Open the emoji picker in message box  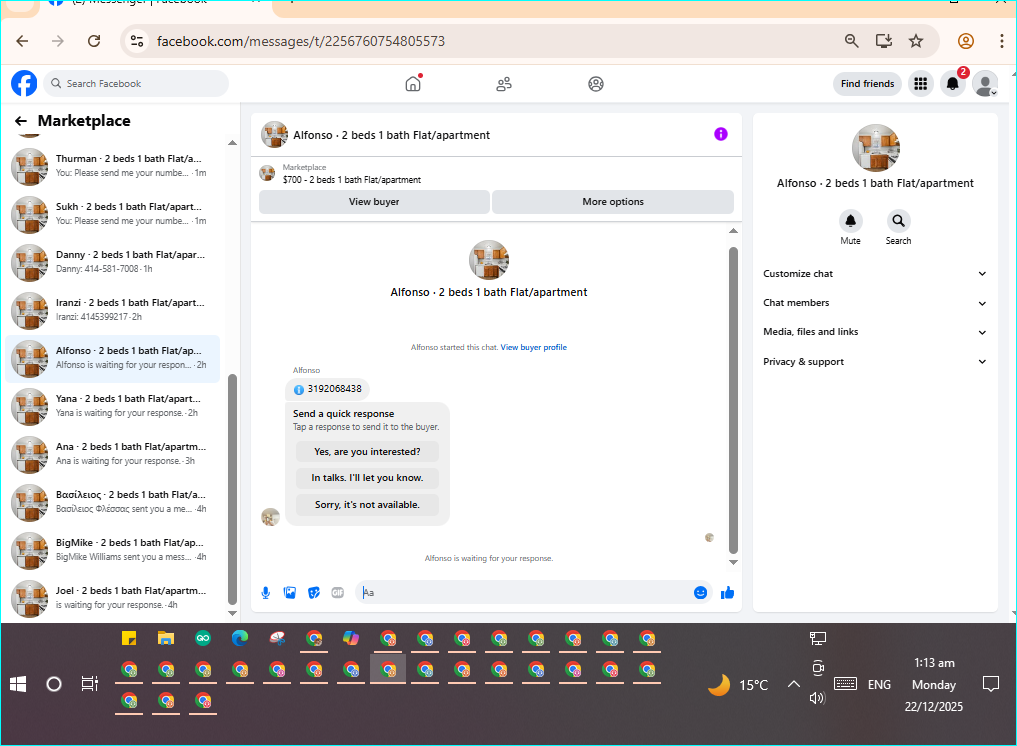point(700,592)
